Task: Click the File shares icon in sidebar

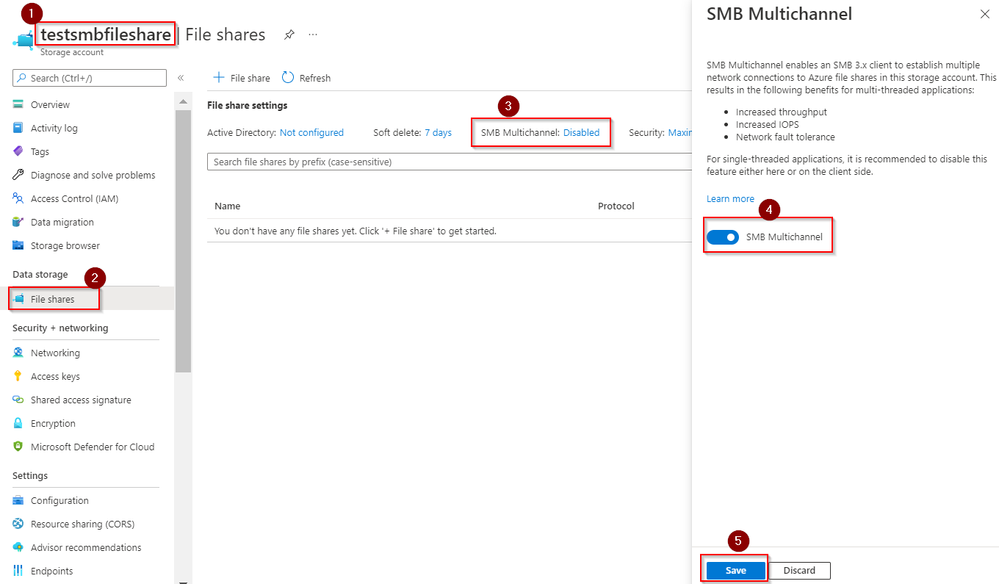Action: coord(18,299)
